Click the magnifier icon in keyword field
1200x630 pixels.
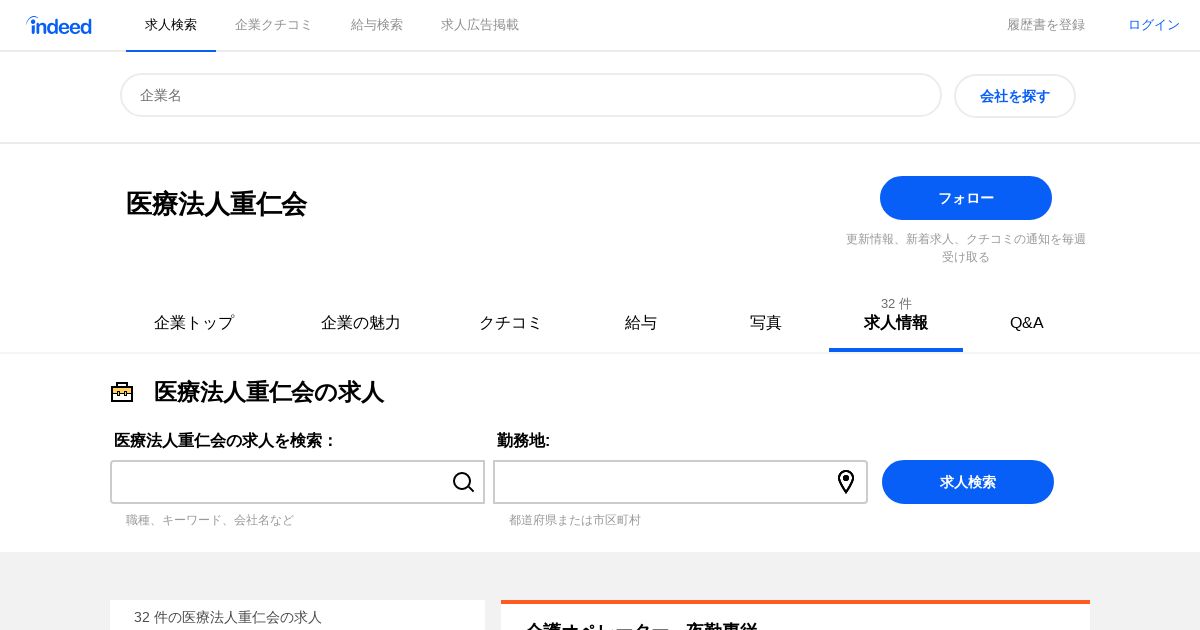463,482
